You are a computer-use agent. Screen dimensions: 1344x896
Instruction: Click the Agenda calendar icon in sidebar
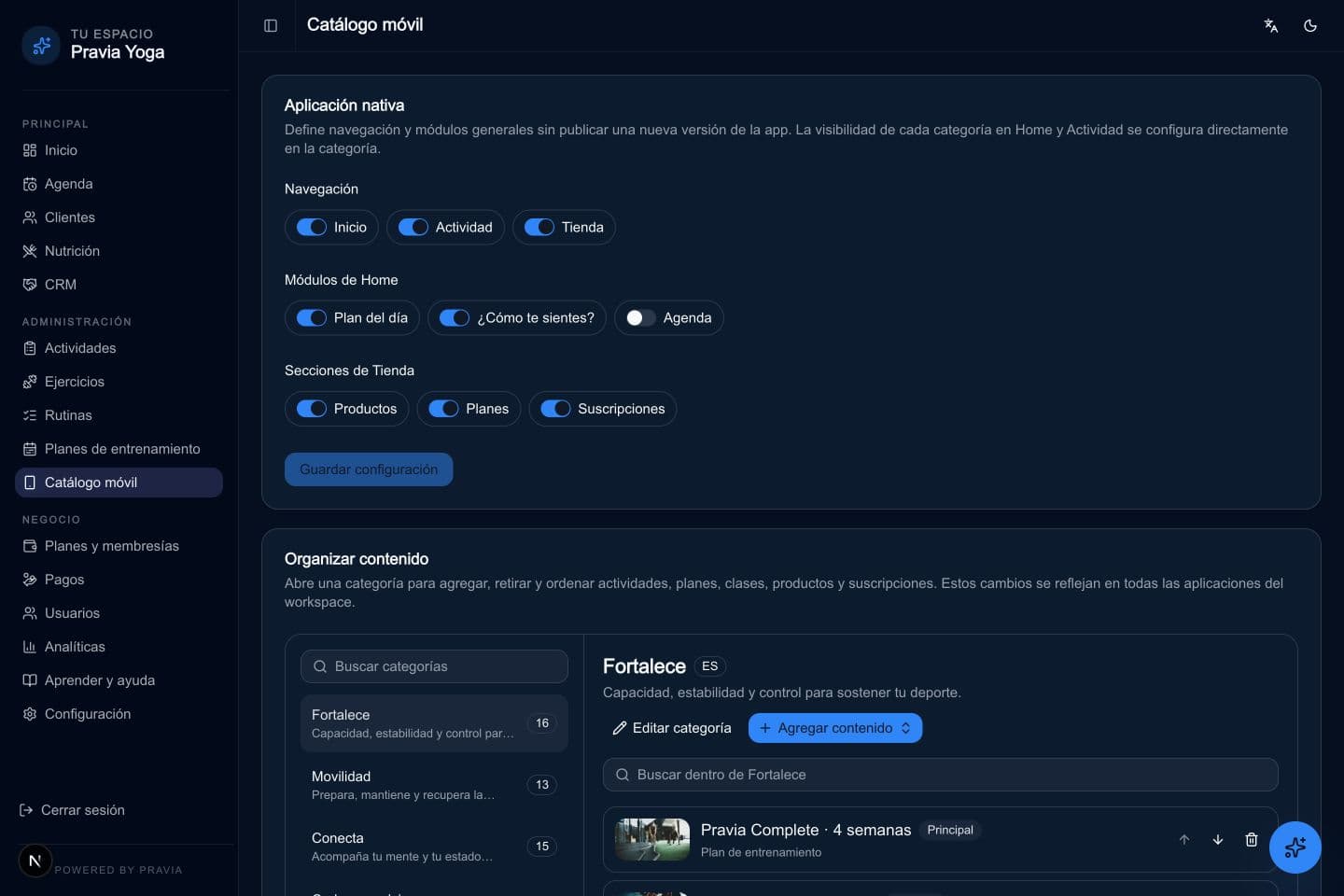click(x=30, y=184)
